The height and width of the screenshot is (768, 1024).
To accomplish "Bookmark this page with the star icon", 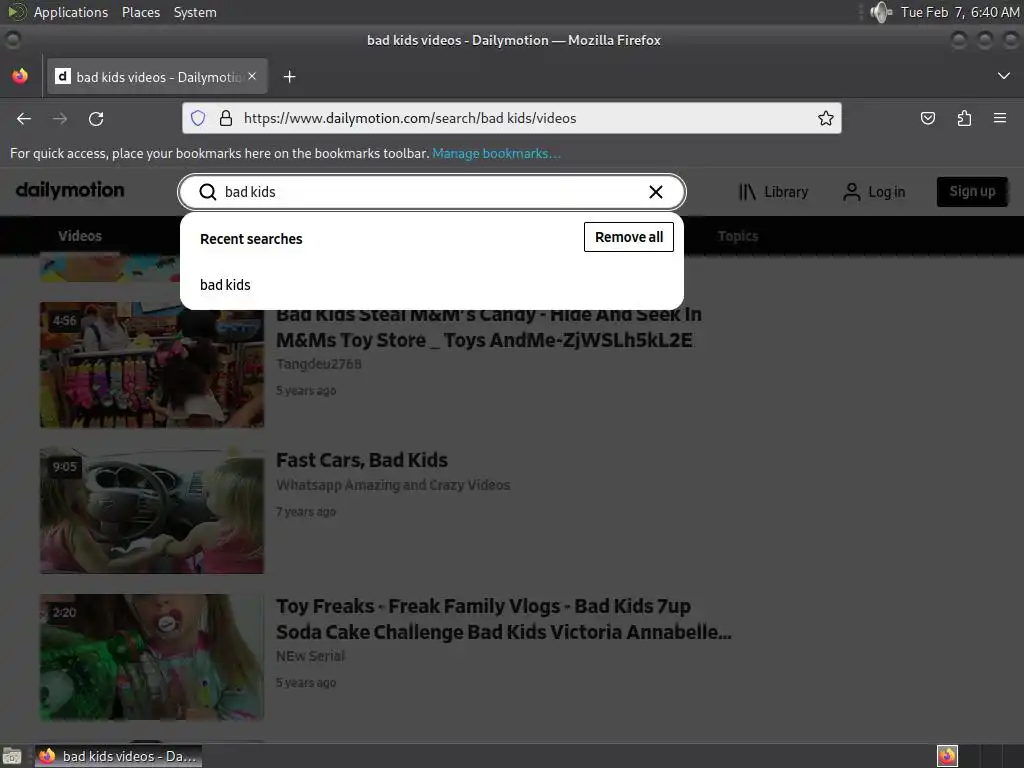I will 825,118.
